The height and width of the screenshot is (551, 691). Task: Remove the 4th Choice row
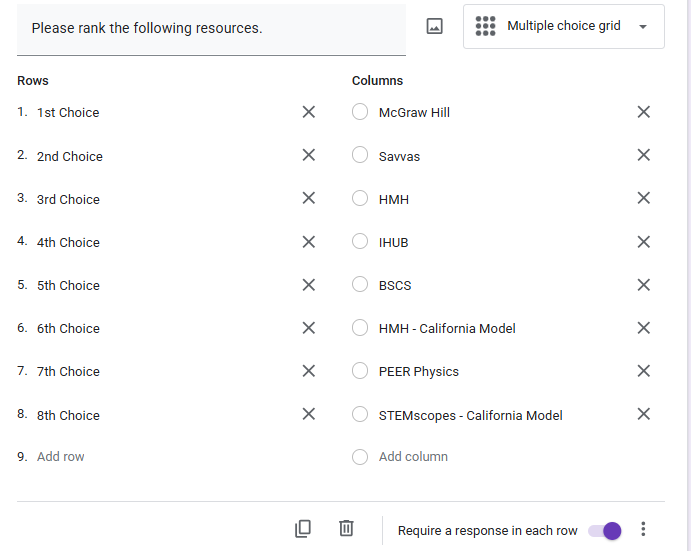[309, 242]
